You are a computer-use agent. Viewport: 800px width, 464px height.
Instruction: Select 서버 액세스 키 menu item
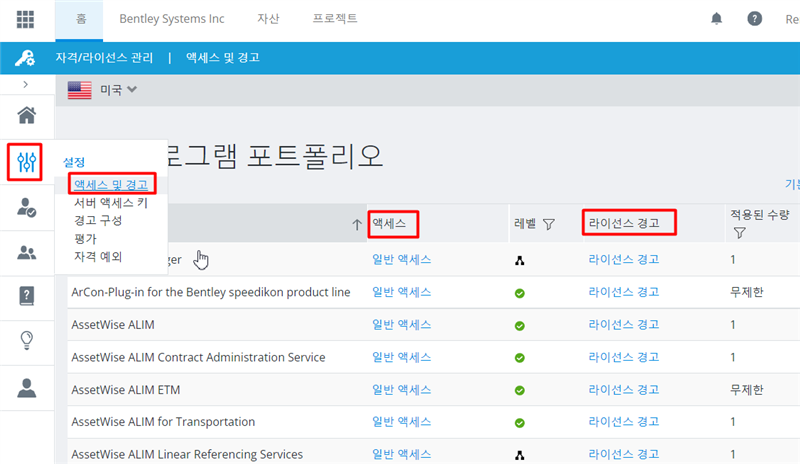pos(111,203)
